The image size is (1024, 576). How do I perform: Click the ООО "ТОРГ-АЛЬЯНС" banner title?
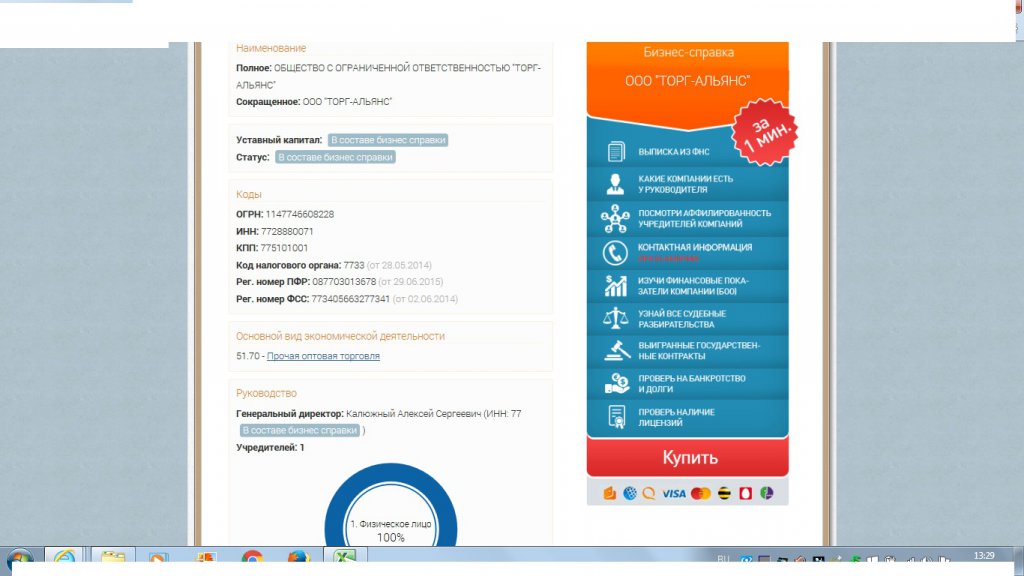tap(687, 81)
